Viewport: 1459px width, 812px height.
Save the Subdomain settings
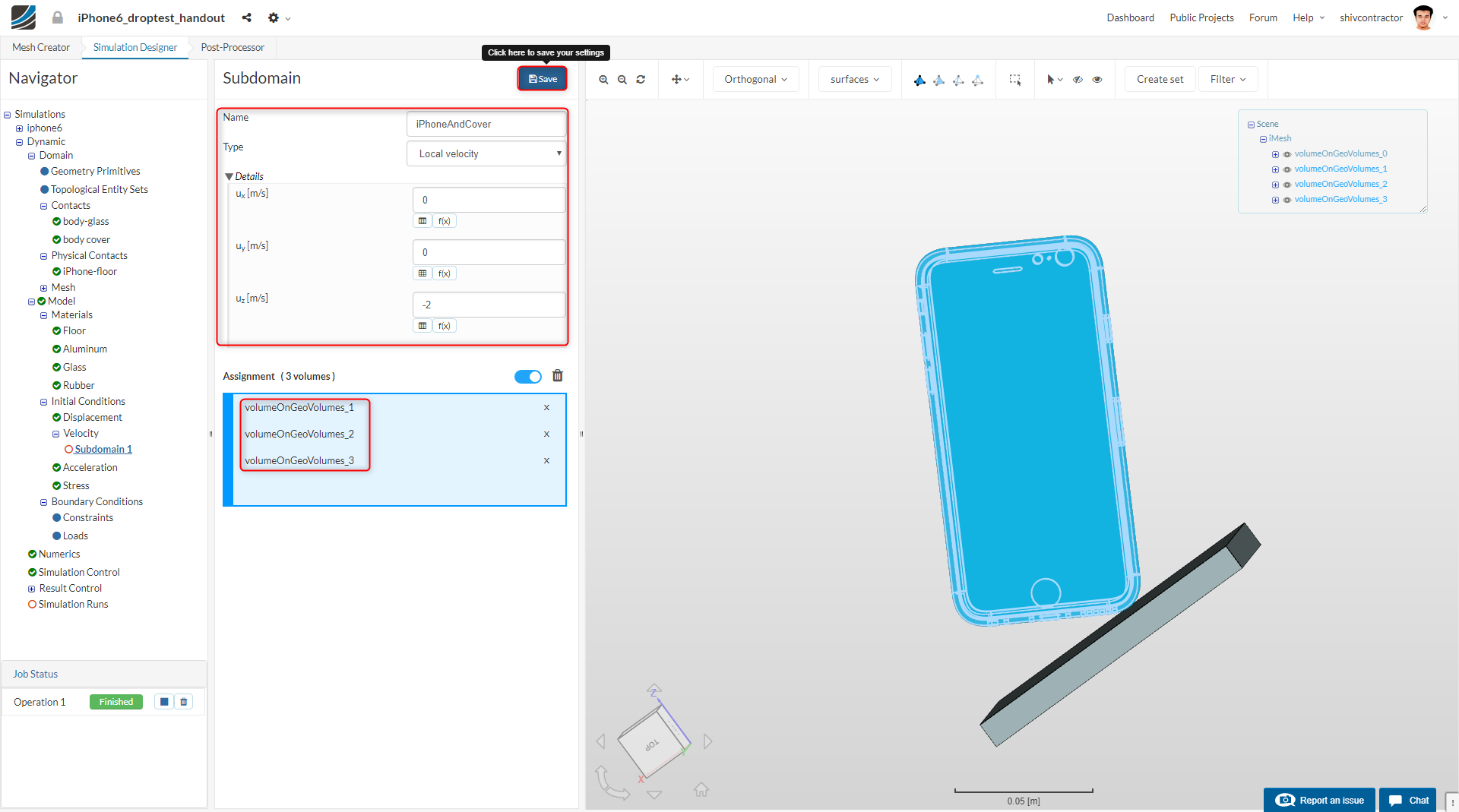(543, 79)
